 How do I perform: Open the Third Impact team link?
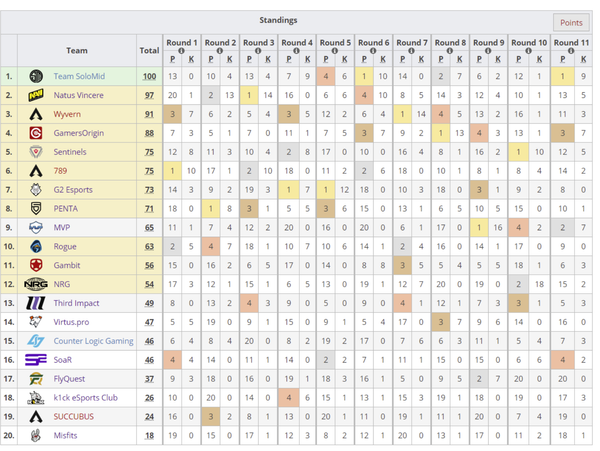(x=76, y=303)
